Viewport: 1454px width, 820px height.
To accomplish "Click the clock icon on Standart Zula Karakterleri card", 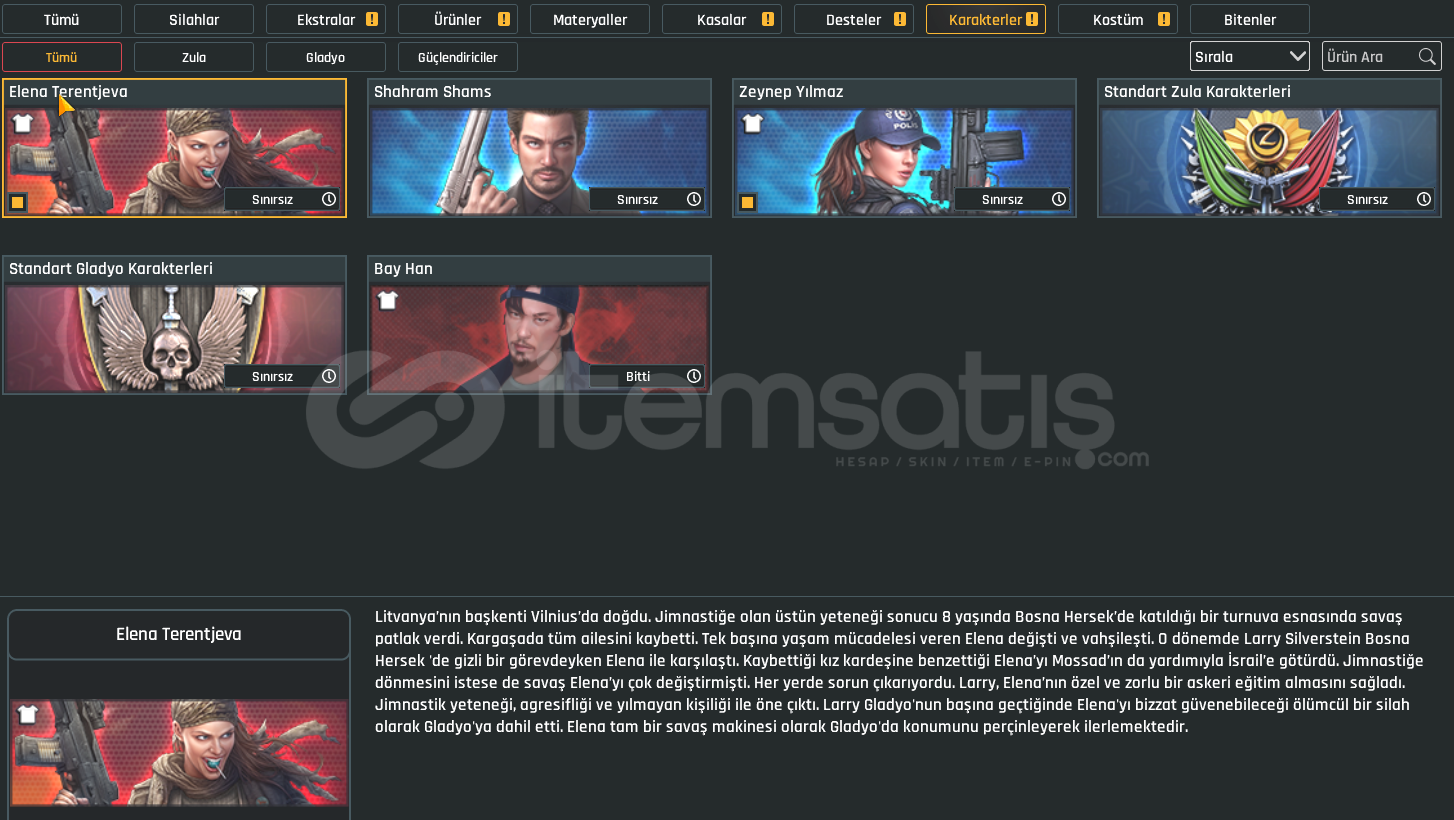I will coord(1424,199).
